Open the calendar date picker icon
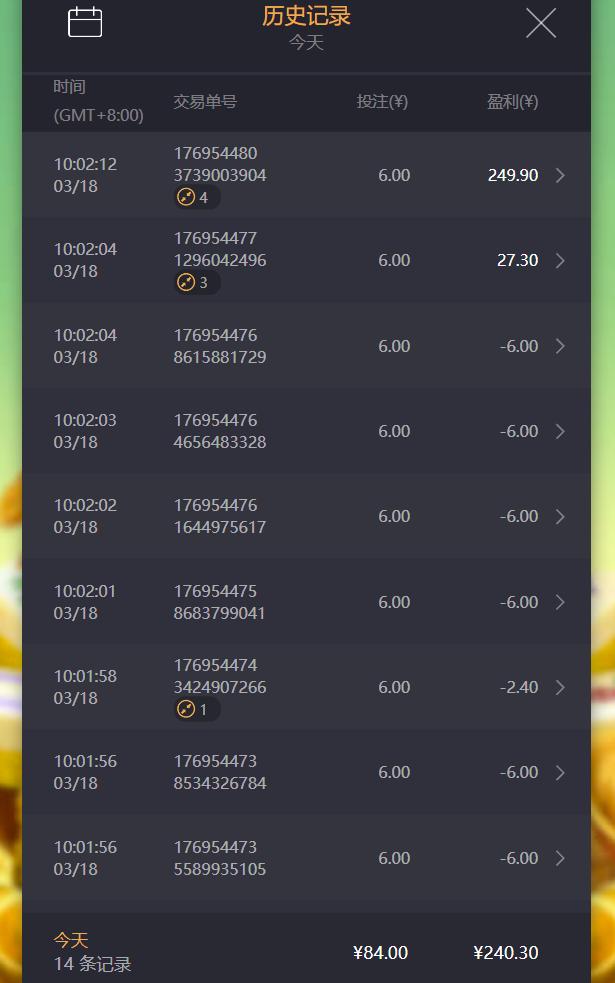 point(85,22)
